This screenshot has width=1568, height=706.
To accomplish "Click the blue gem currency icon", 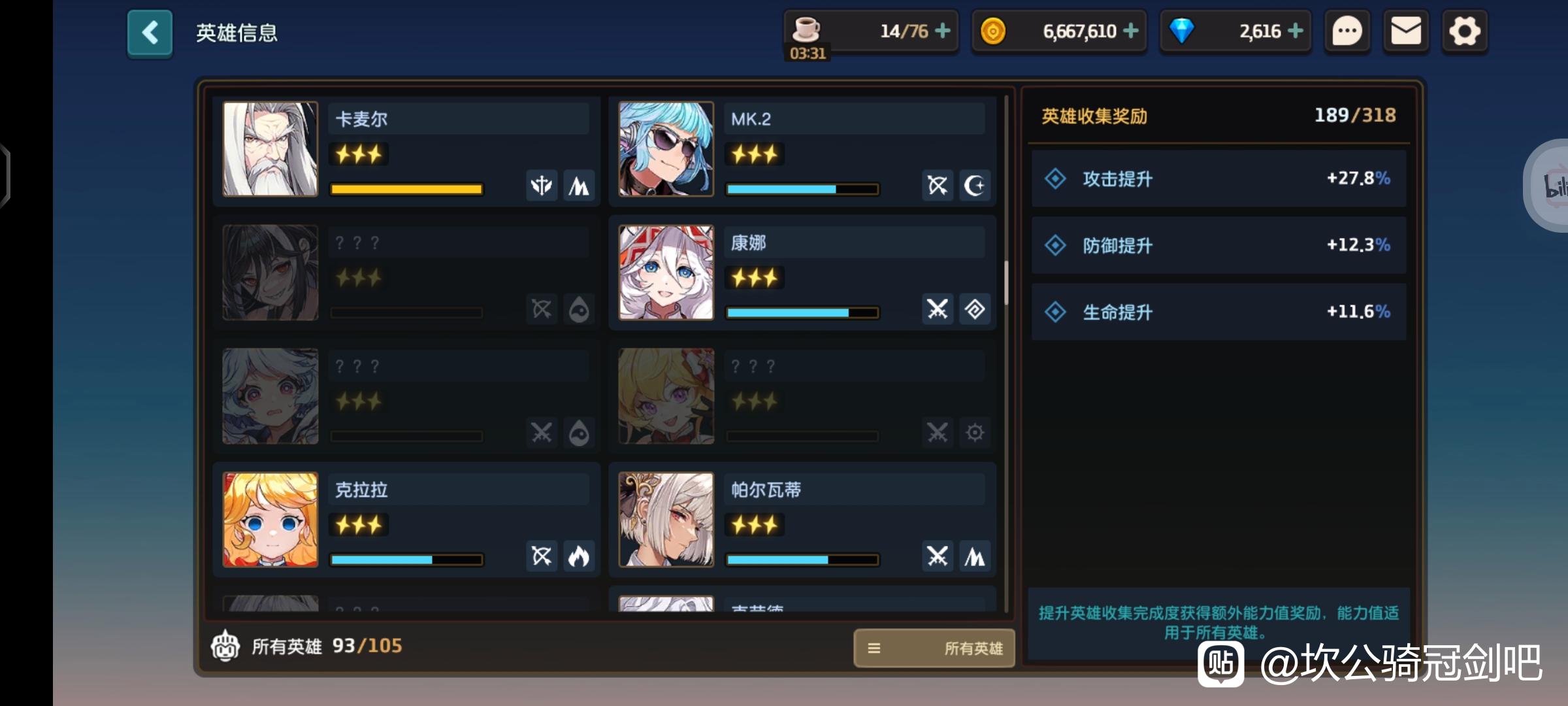I will pyautogui.click(x=1181, y=31).
